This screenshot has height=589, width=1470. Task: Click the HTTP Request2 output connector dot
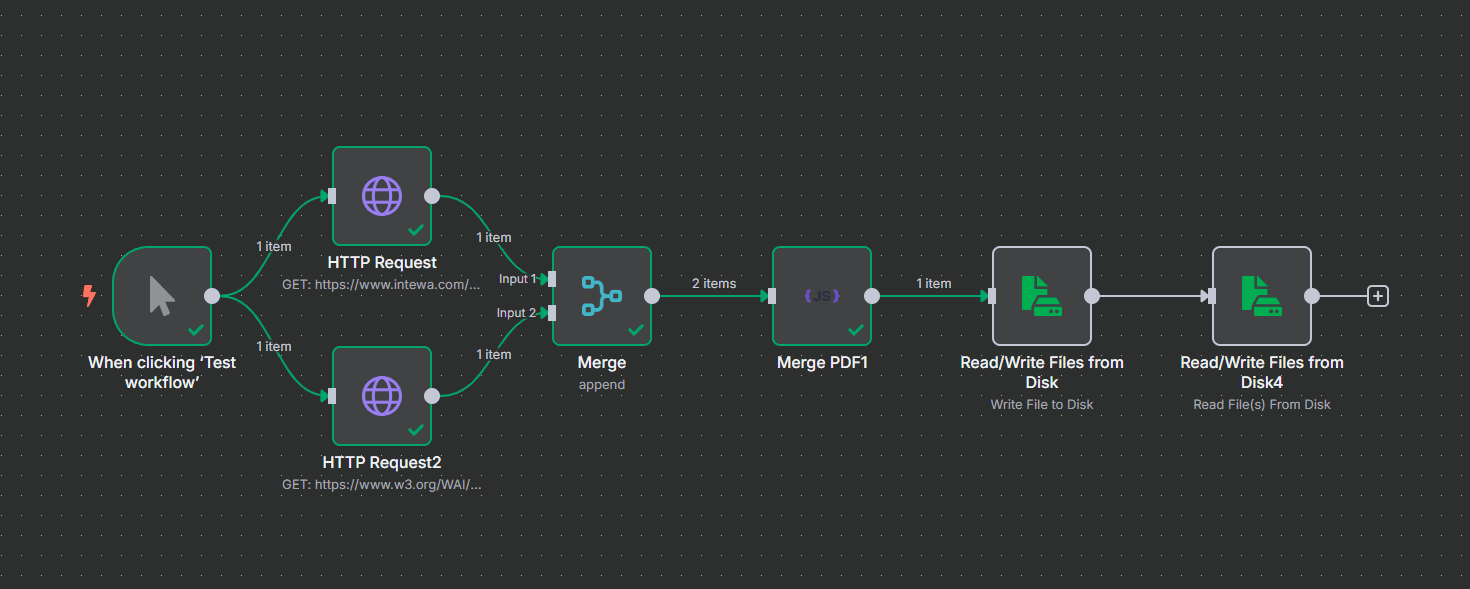[x=432, y=395]
